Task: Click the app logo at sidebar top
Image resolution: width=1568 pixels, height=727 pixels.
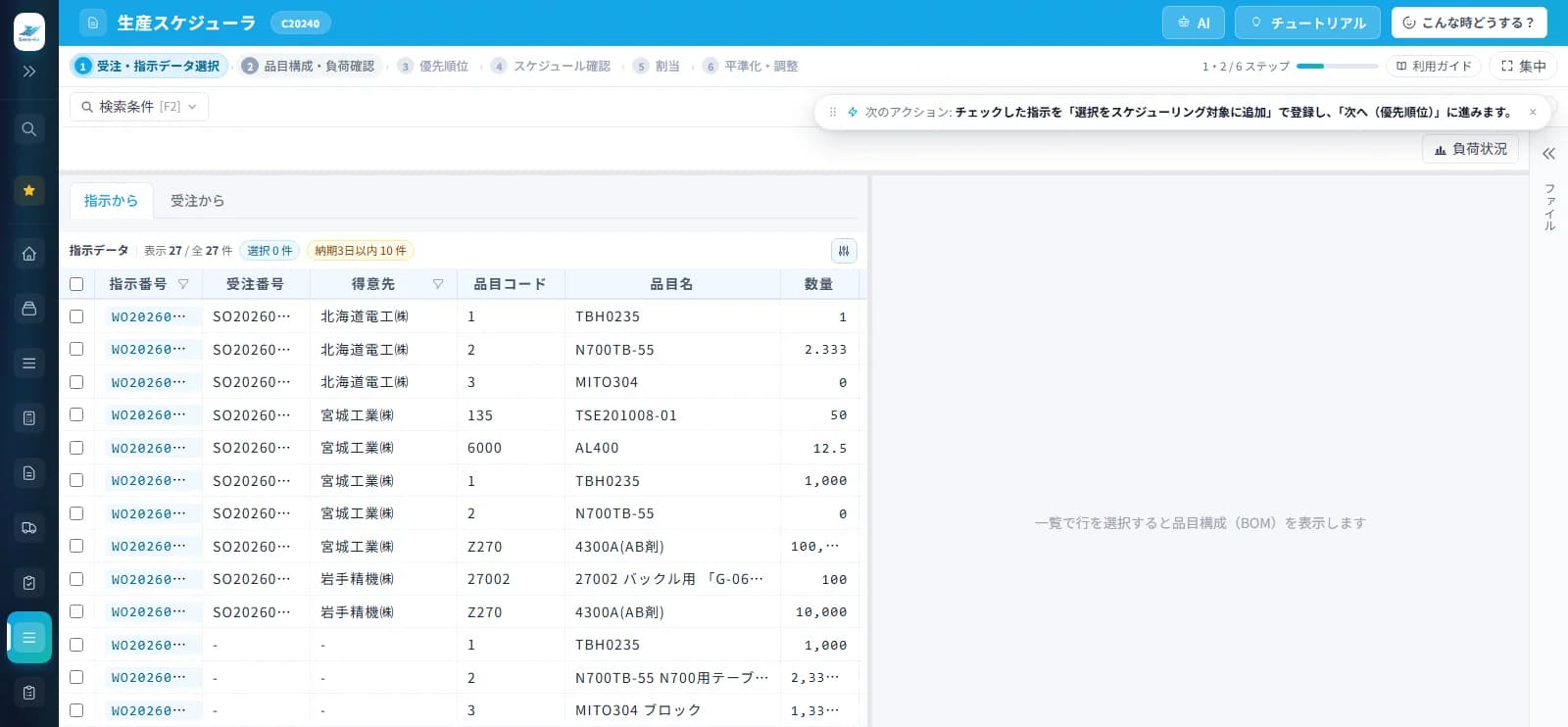Action: click(29, 32)
